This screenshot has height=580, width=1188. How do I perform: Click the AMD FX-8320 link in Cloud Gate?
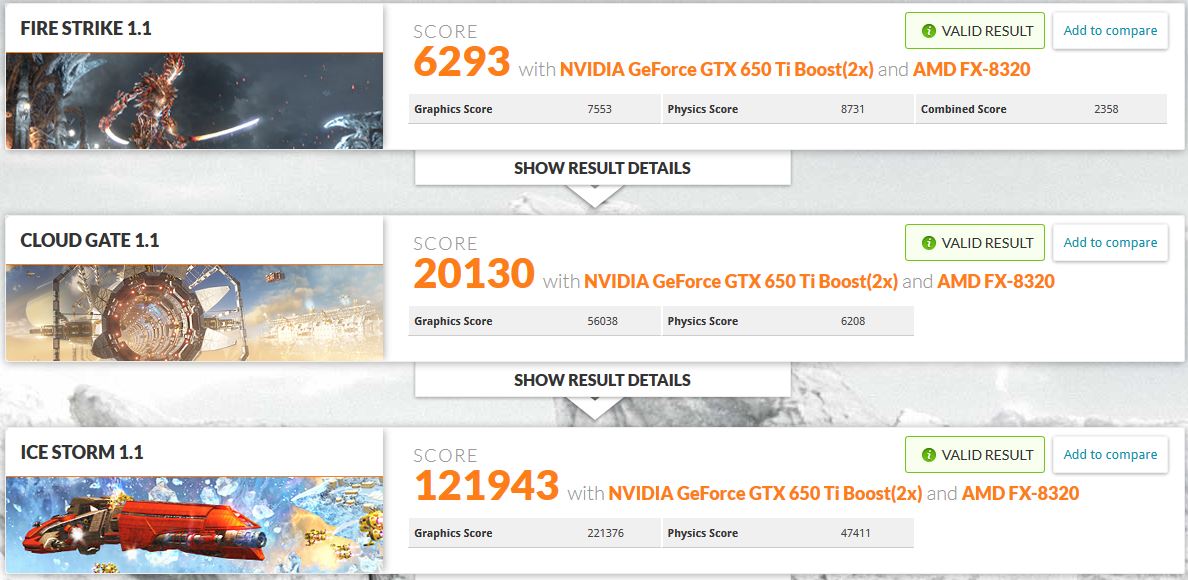996,282
